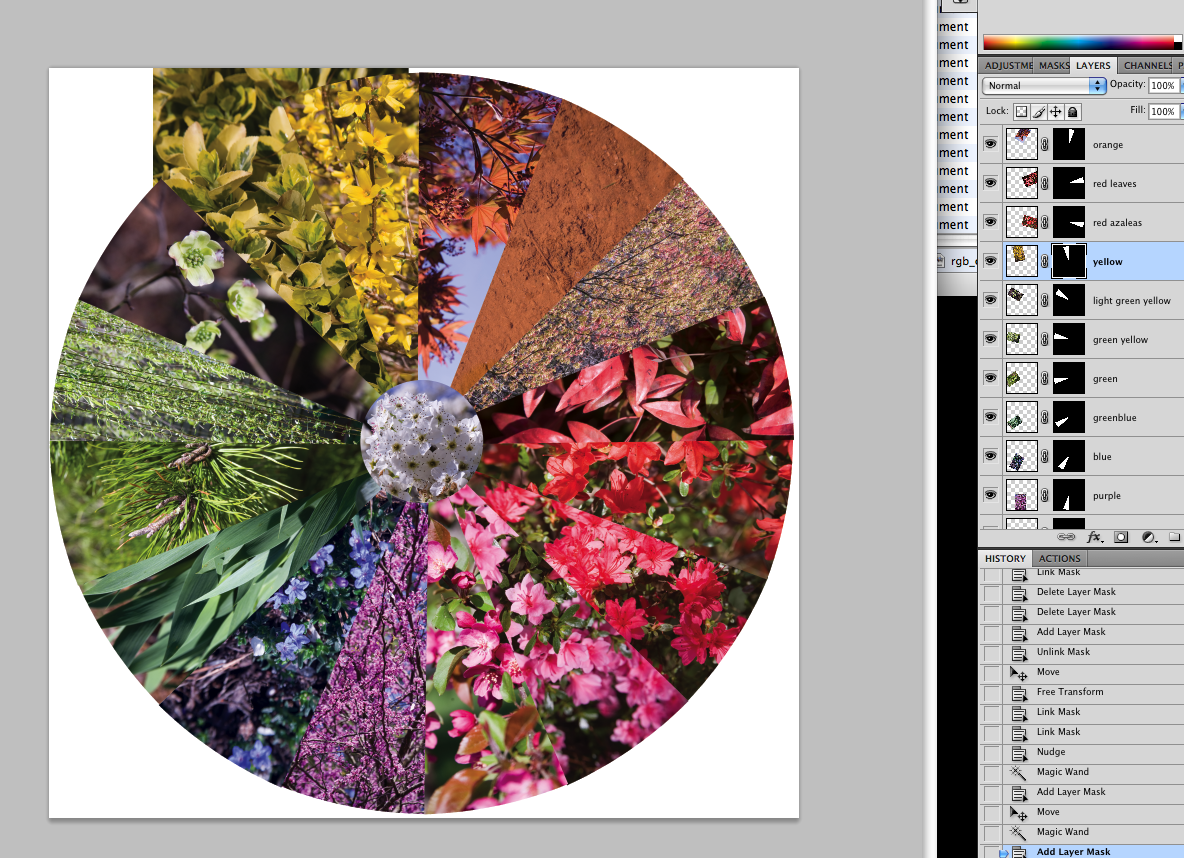The image size is (1184, 858).
Task: Click the Free Transform history step
Action: pyautogui.click(x=1070, y=691)
